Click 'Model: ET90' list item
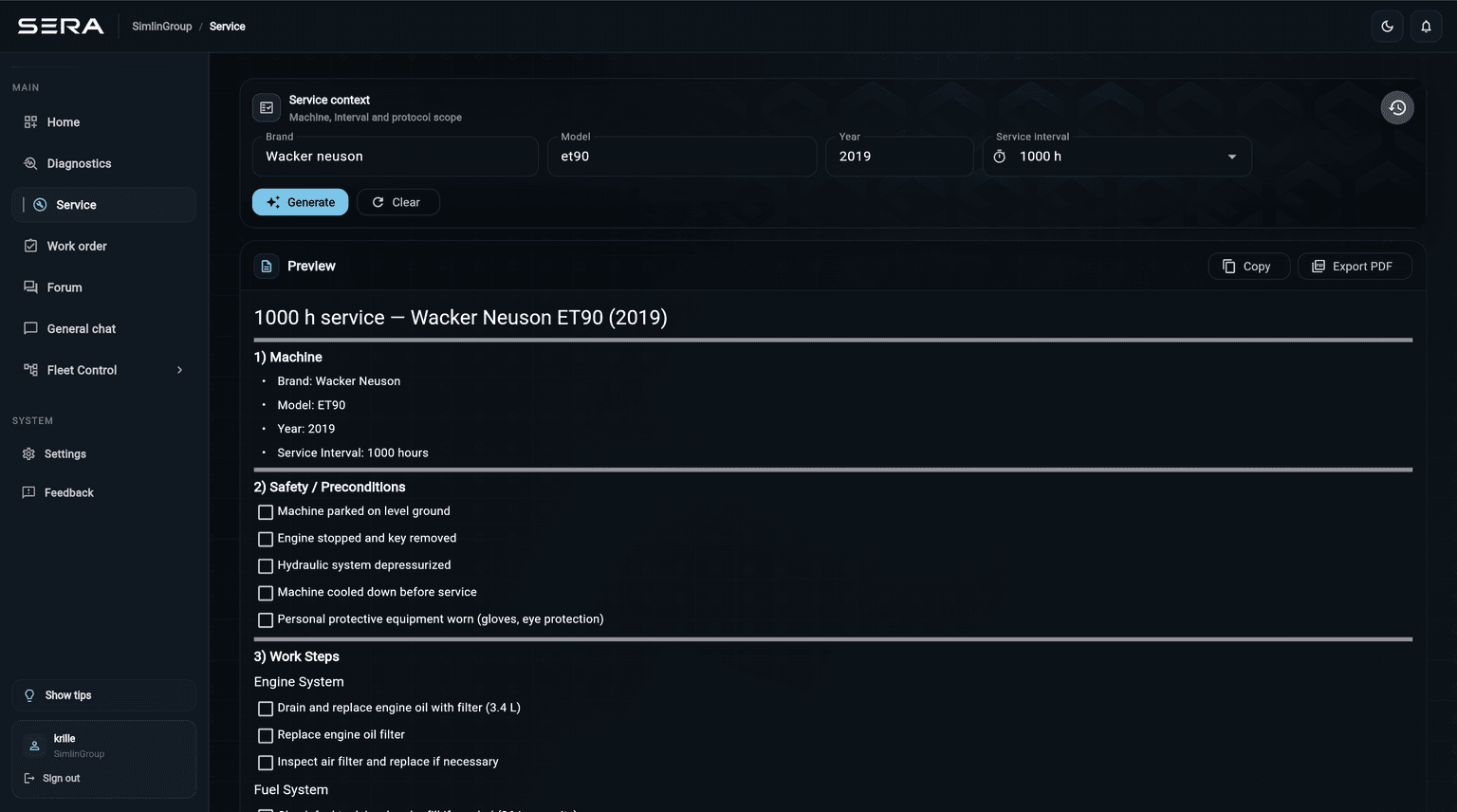 click(311, 405)
